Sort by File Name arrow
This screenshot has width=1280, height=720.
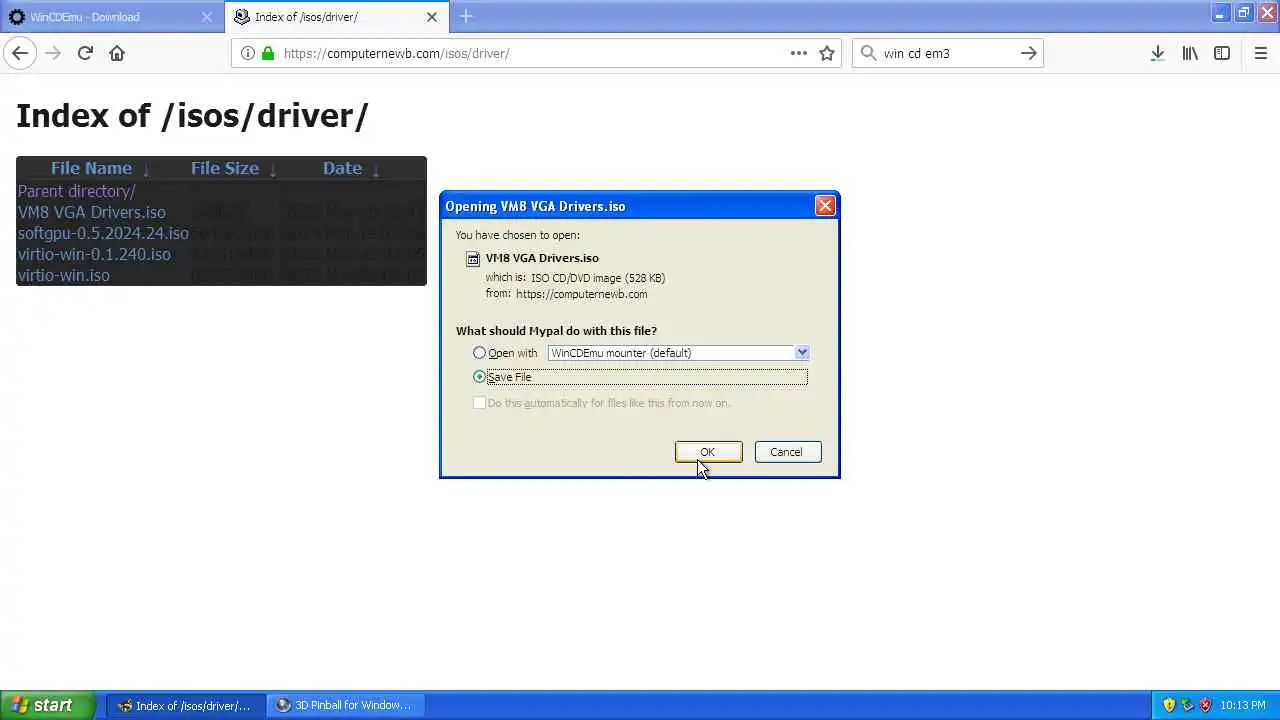click(x=146, y=170)
